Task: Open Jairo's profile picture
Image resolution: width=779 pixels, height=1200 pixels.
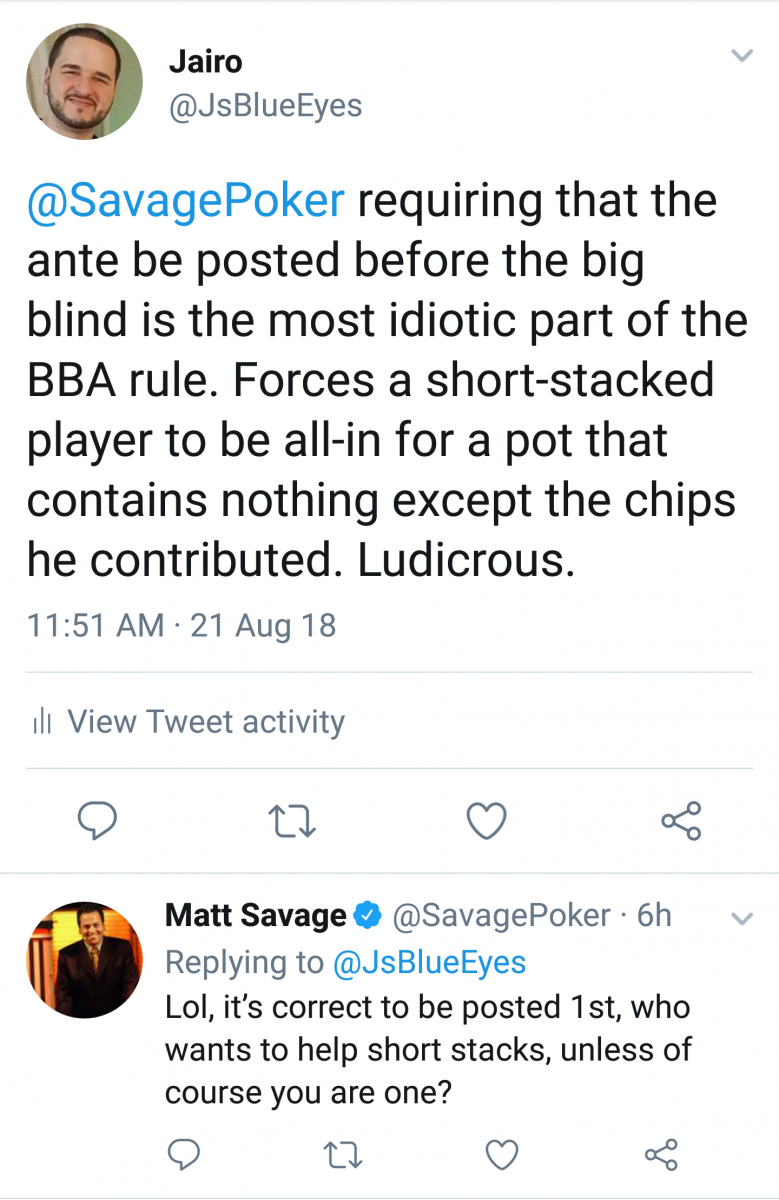Action: 84,82
